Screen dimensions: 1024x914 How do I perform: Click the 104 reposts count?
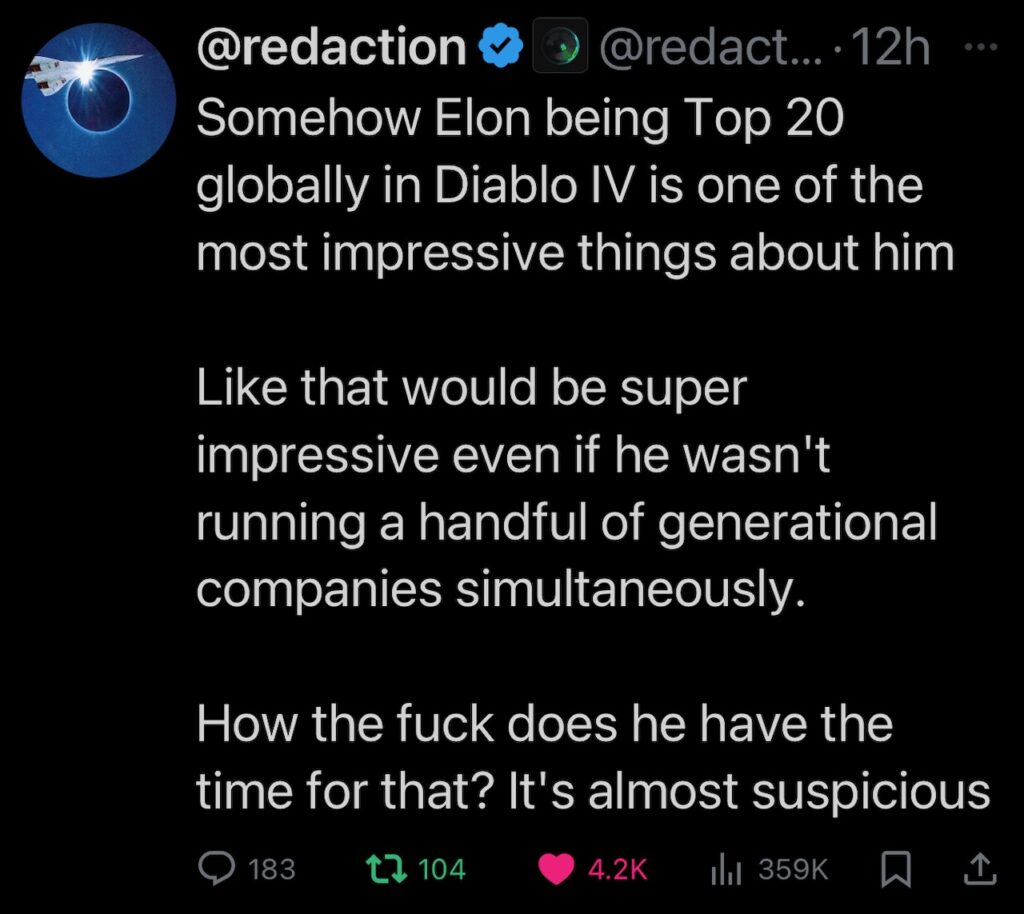click(x=441, y=870)
